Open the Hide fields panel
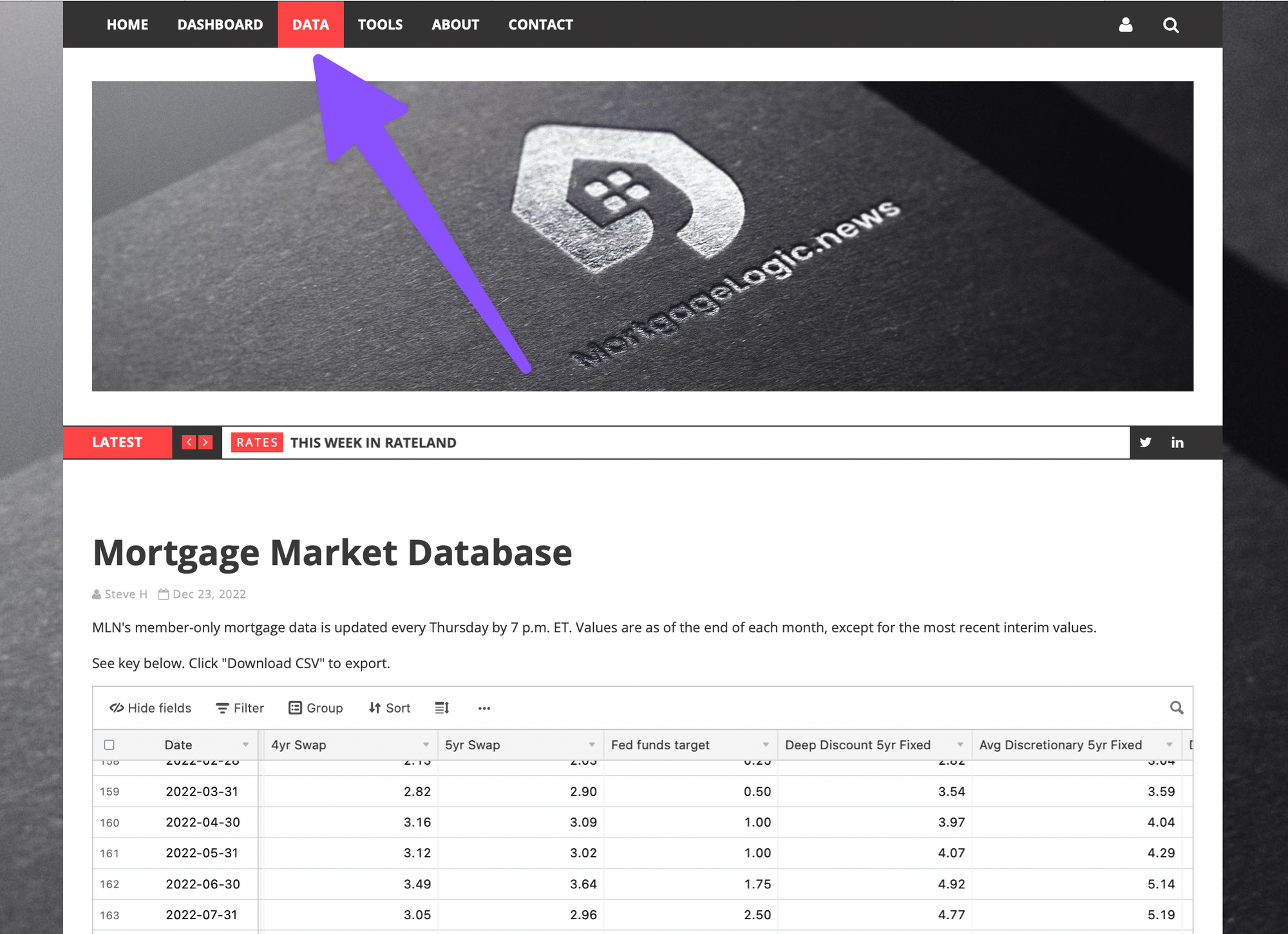This screenshot has height=934, width=1288. (150, 707)
